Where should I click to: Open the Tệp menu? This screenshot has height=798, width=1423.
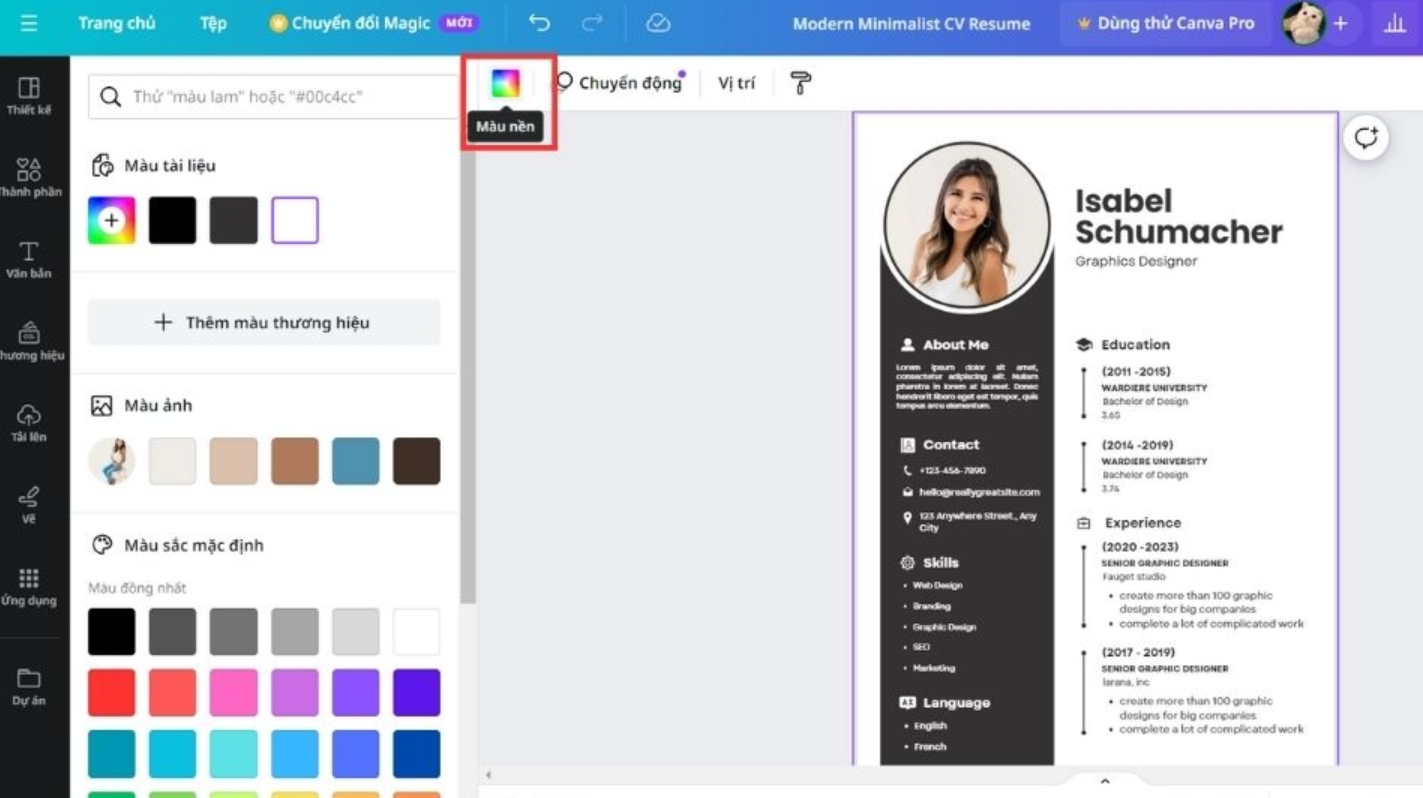tap(212, 22)
